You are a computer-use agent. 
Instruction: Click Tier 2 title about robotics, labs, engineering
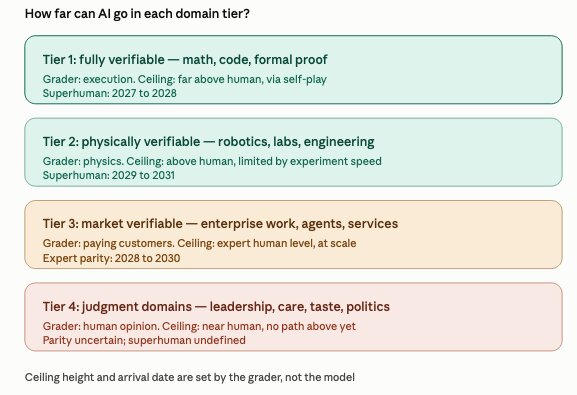click(209, 142)
